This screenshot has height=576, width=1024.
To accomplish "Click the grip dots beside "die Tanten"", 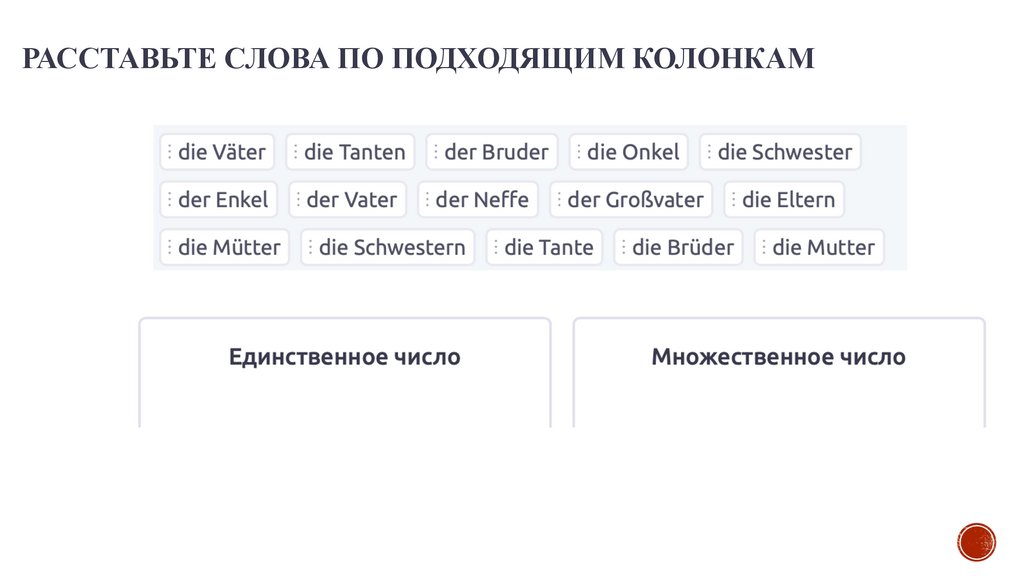I will pos(296,152).
